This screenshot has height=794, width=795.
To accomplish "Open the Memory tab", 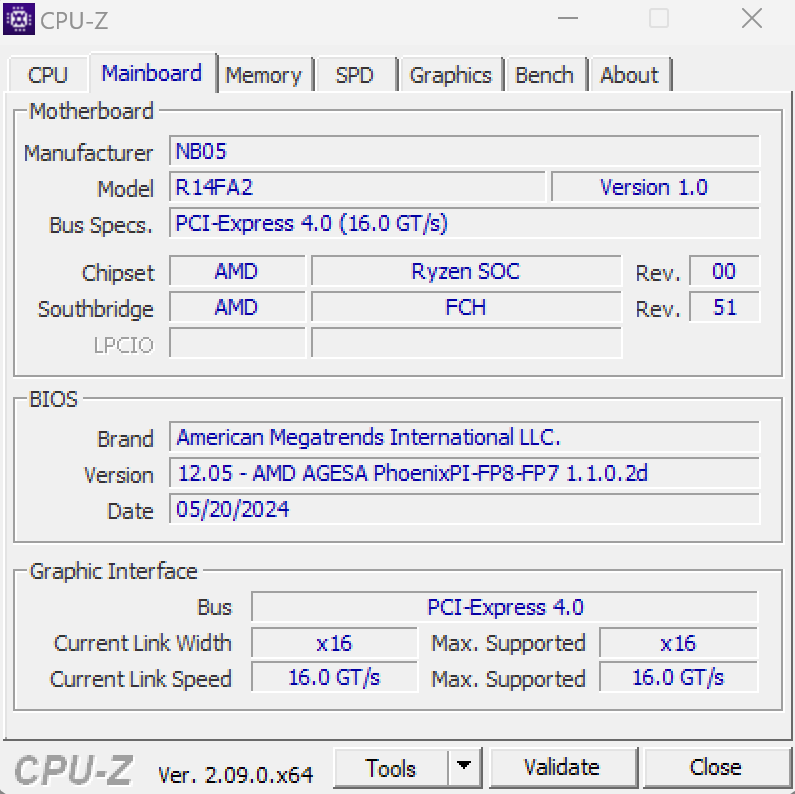I will (x=264, y=75).
